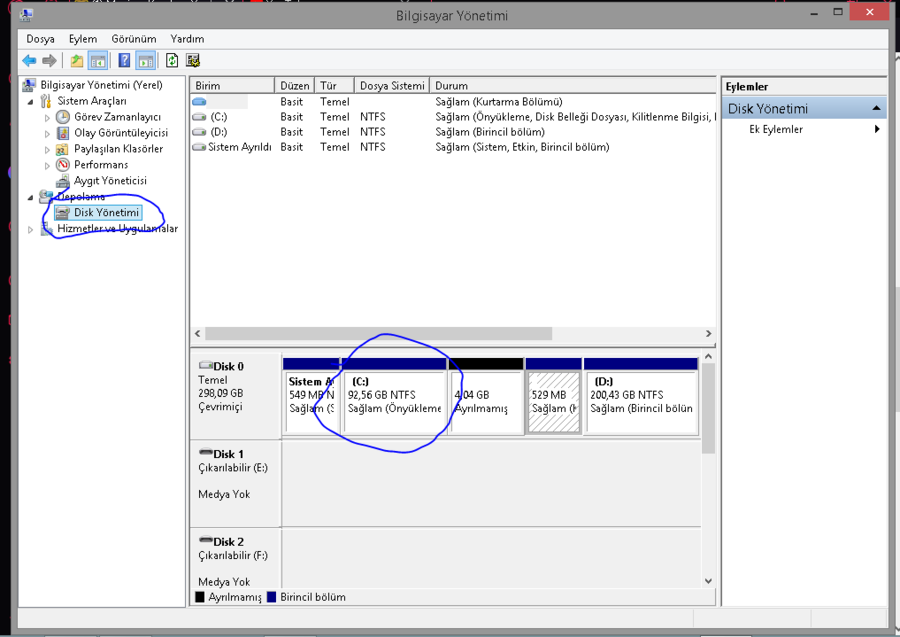Expand the Görev Zamanlayıcı node
The image size is (900, 637).
pos(47,117)
